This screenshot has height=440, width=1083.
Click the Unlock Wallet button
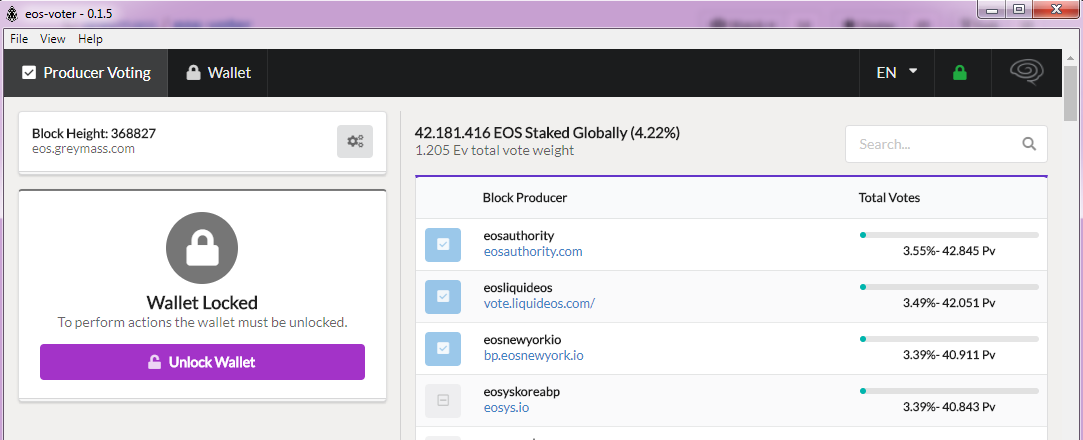[x=202, y=362]
